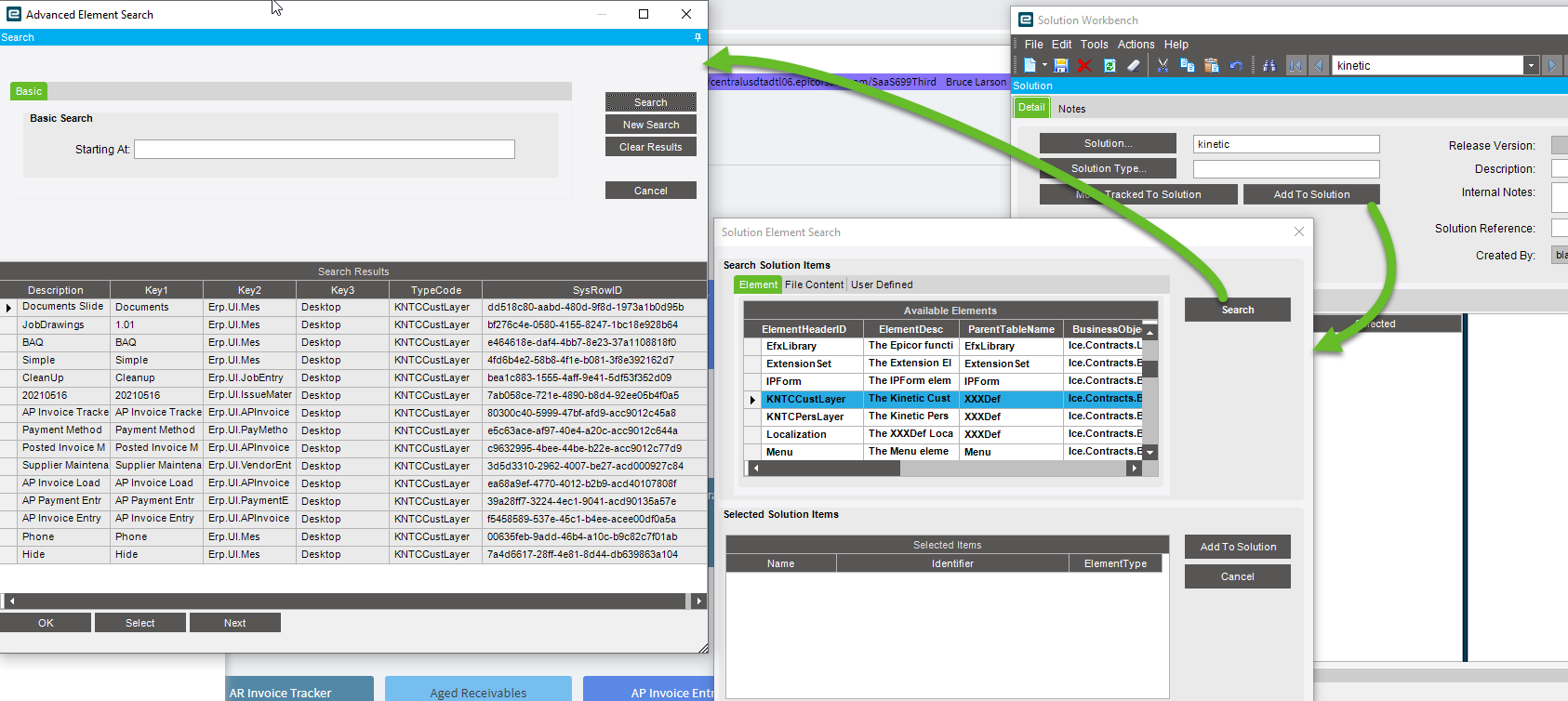Select the Basic tab in Advanced Element Search
The width and height of the screenshot is (1568, 701).
coord(29,91)
